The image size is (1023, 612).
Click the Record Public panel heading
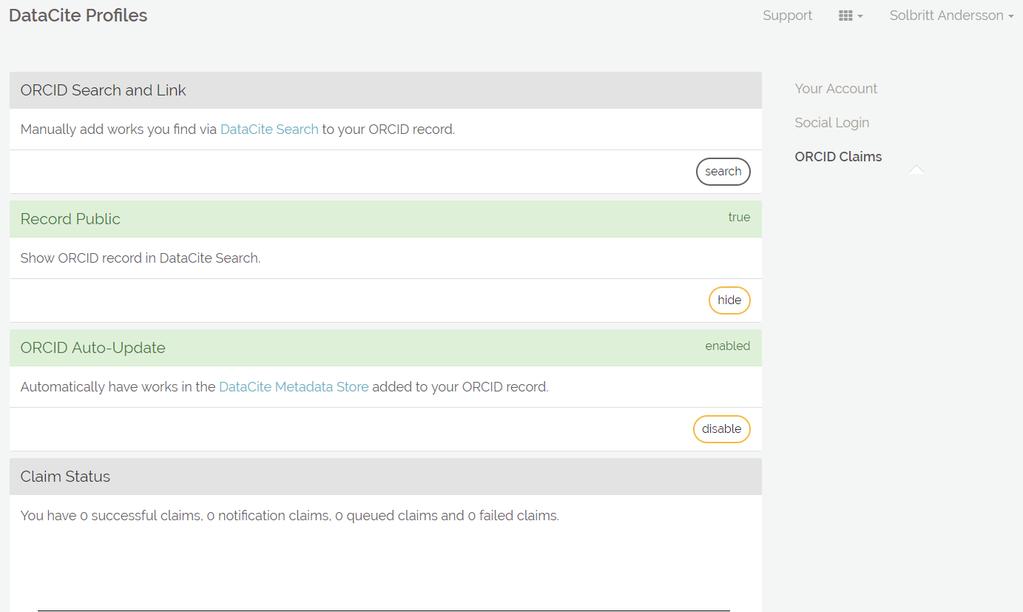pyautogui.click(x=70, y=219)
